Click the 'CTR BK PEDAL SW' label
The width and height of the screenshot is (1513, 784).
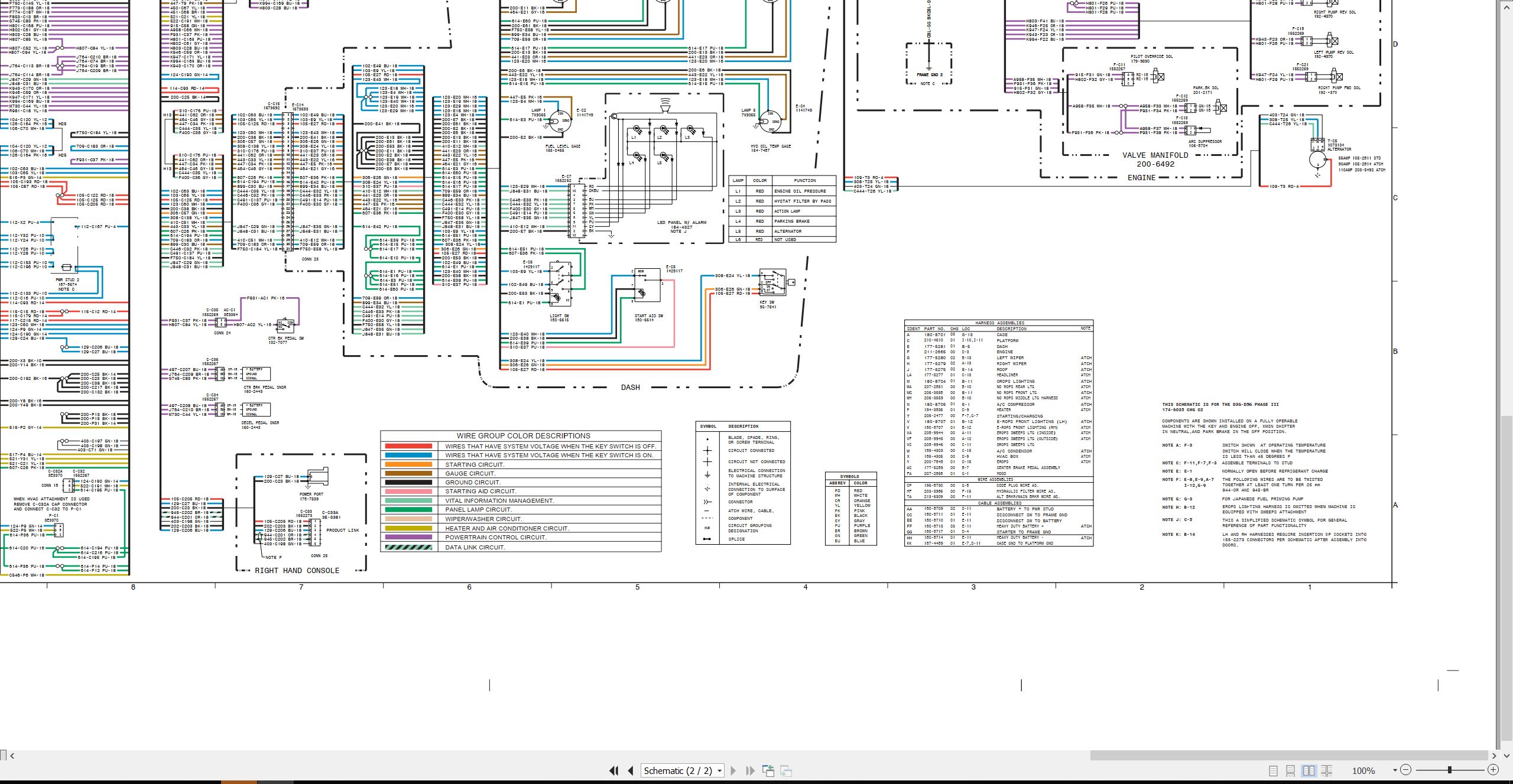(x=286, y=339)
